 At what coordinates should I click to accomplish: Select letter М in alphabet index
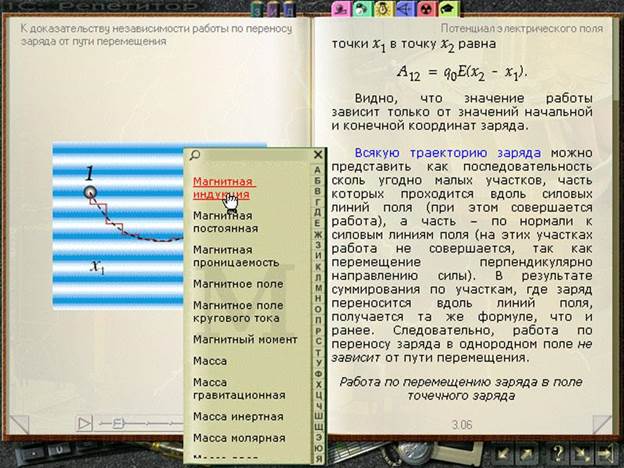318,288
